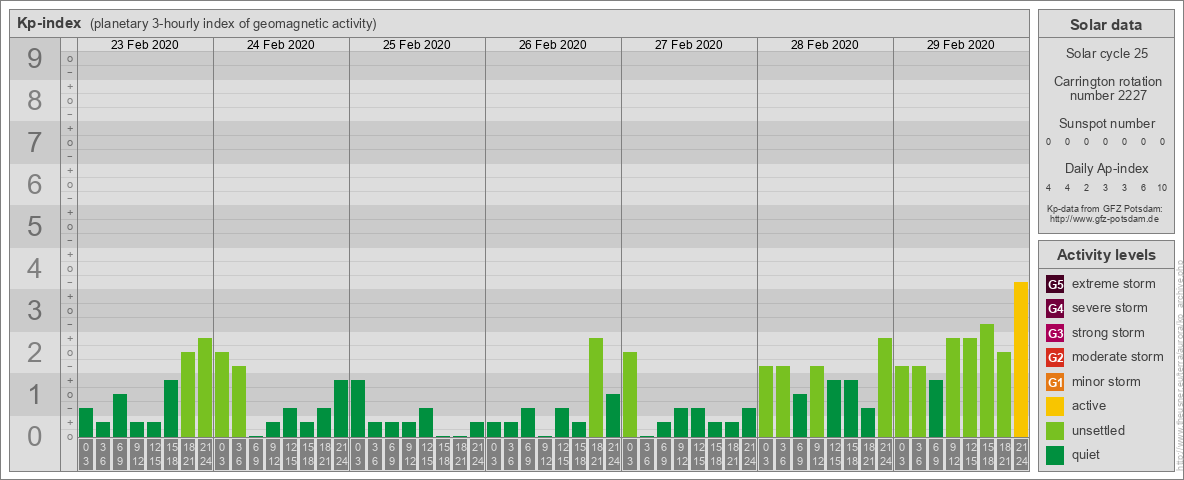Click the Ap-index value 10
1184x480 pixels.
1161,188
